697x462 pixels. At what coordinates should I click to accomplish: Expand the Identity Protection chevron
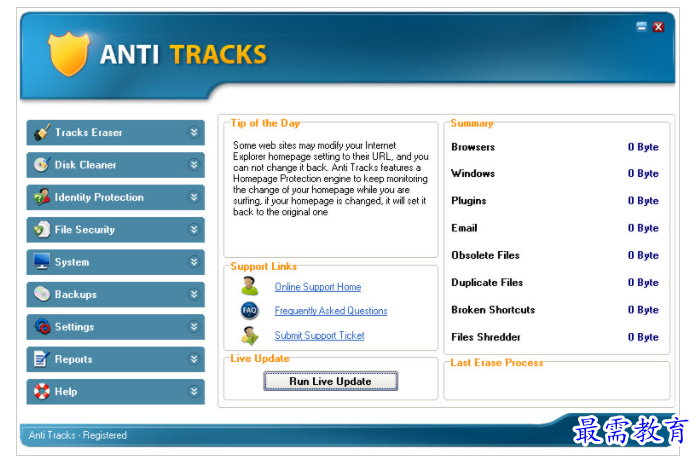click(x=194, y=197)
